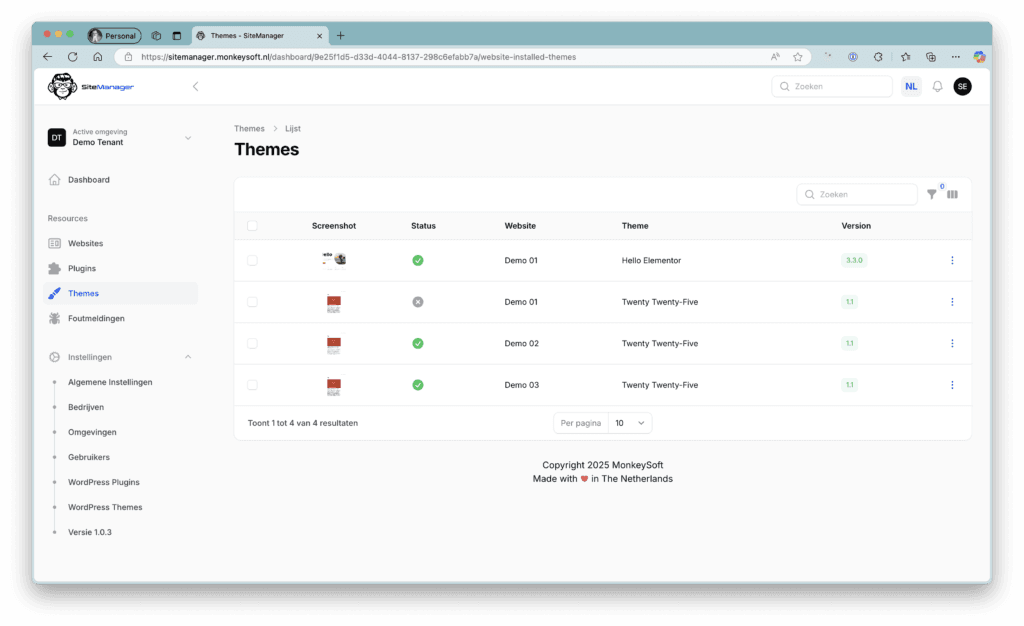The image size is (1024, 626).
Task: Click the table Zoeken search field
Action: click(x=858, y=194)
